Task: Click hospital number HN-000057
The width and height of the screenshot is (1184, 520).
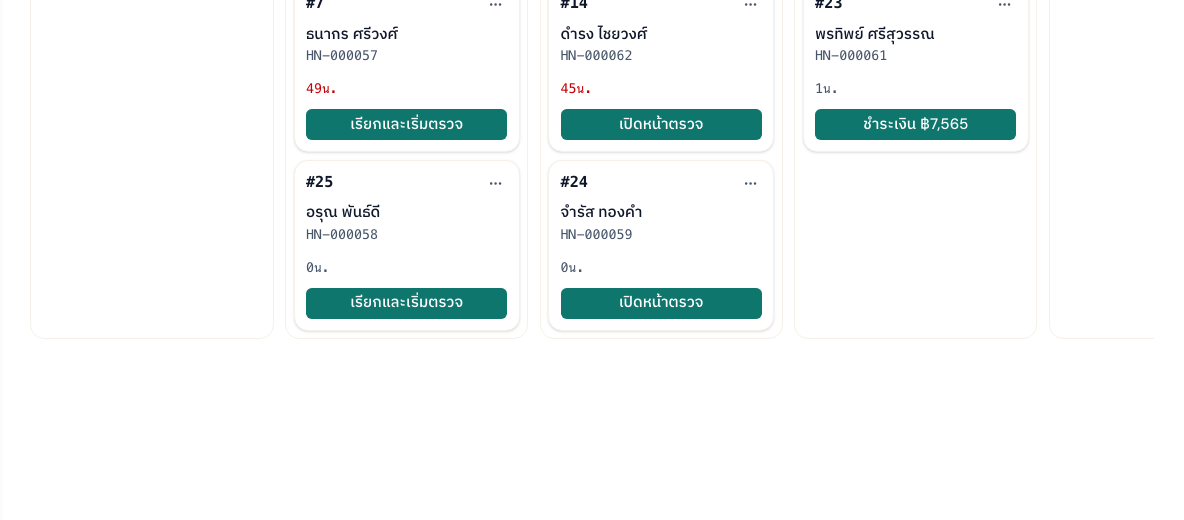Action: [x=342, y=56]
